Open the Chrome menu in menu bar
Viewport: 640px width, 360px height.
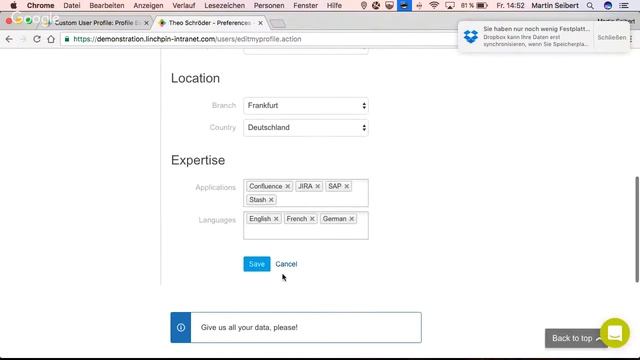click(x=40, y=6)
